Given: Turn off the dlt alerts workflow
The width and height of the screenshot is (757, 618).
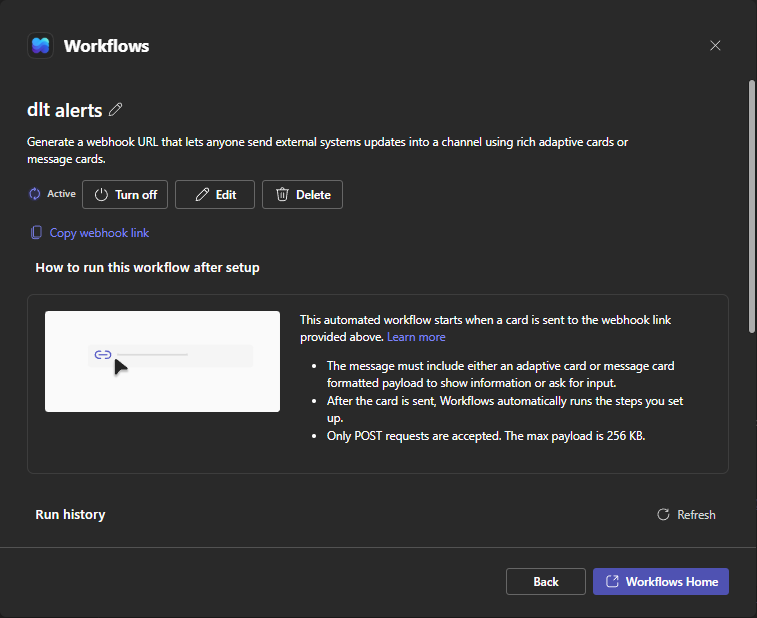Looking at the screenshot, I should [125, 195].
